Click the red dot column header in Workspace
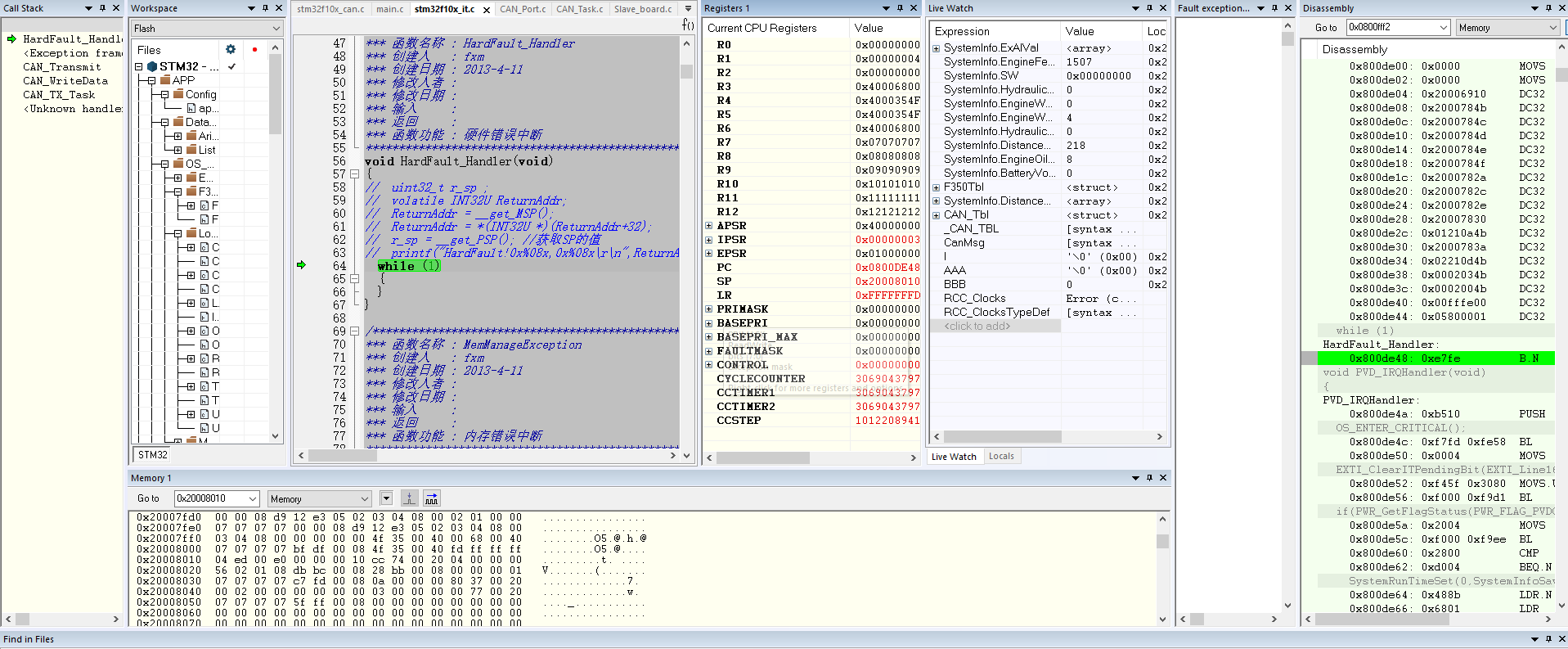Viewport: 1568px width, 649px height. [x=254, y=49]
